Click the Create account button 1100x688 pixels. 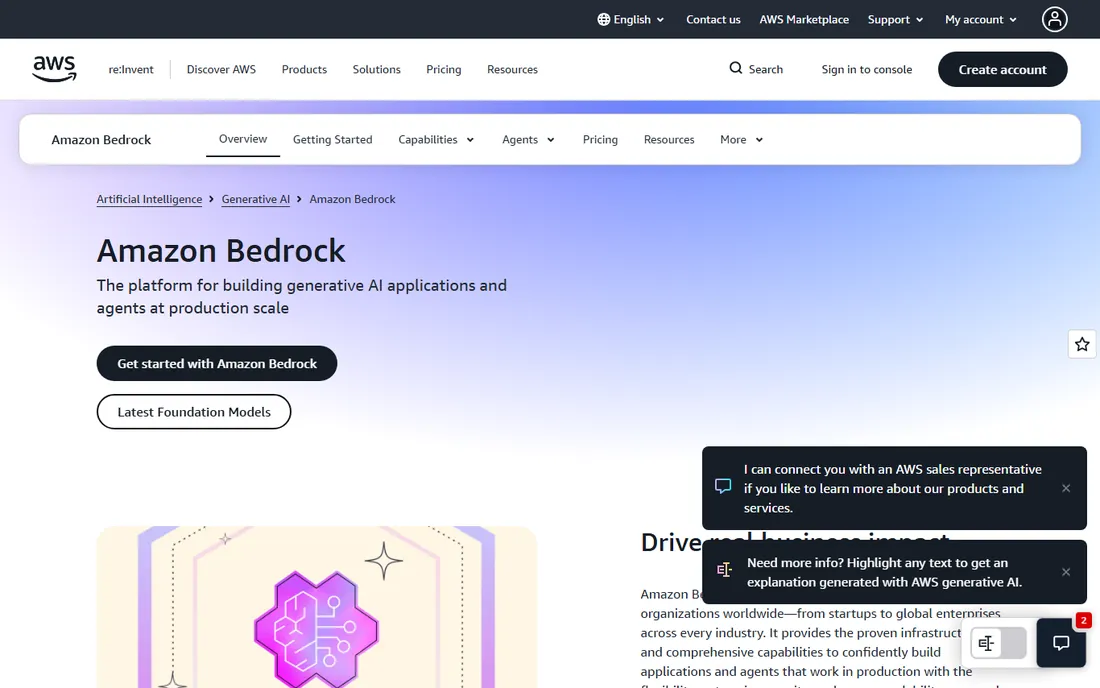1002,69
